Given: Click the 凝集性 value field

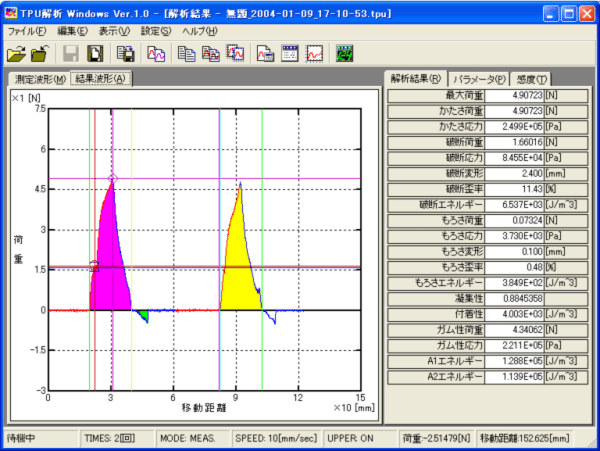Looking at the screenshot, I should (514, 298).
